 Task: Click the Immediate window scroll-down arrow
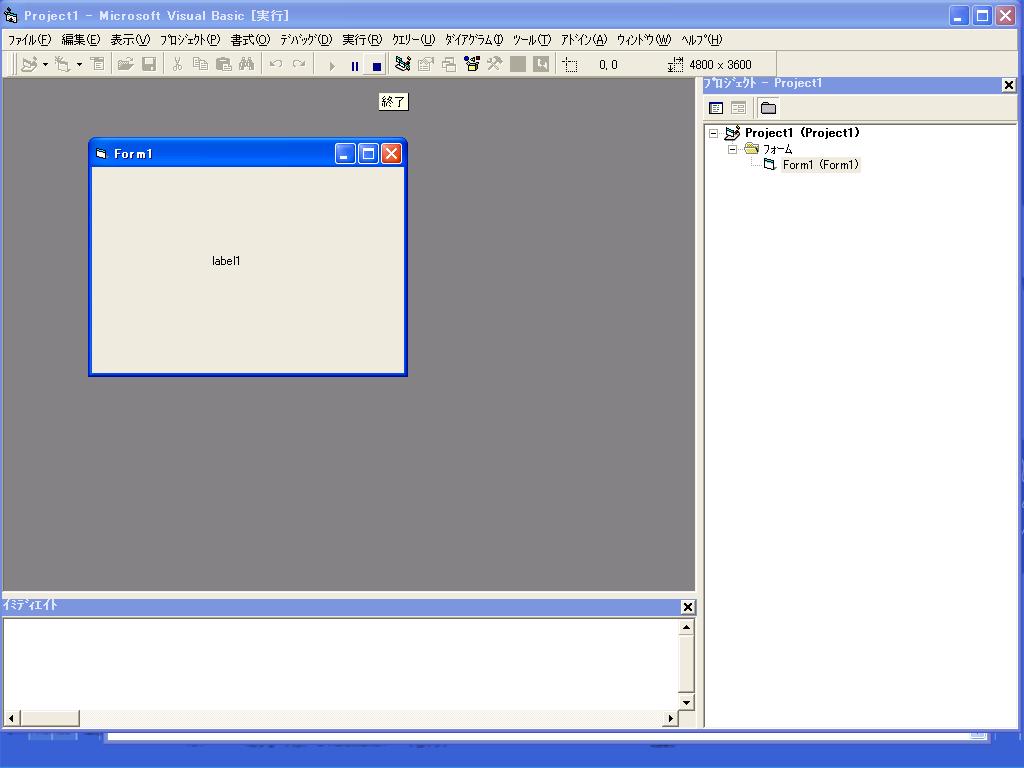click(686, 703)
